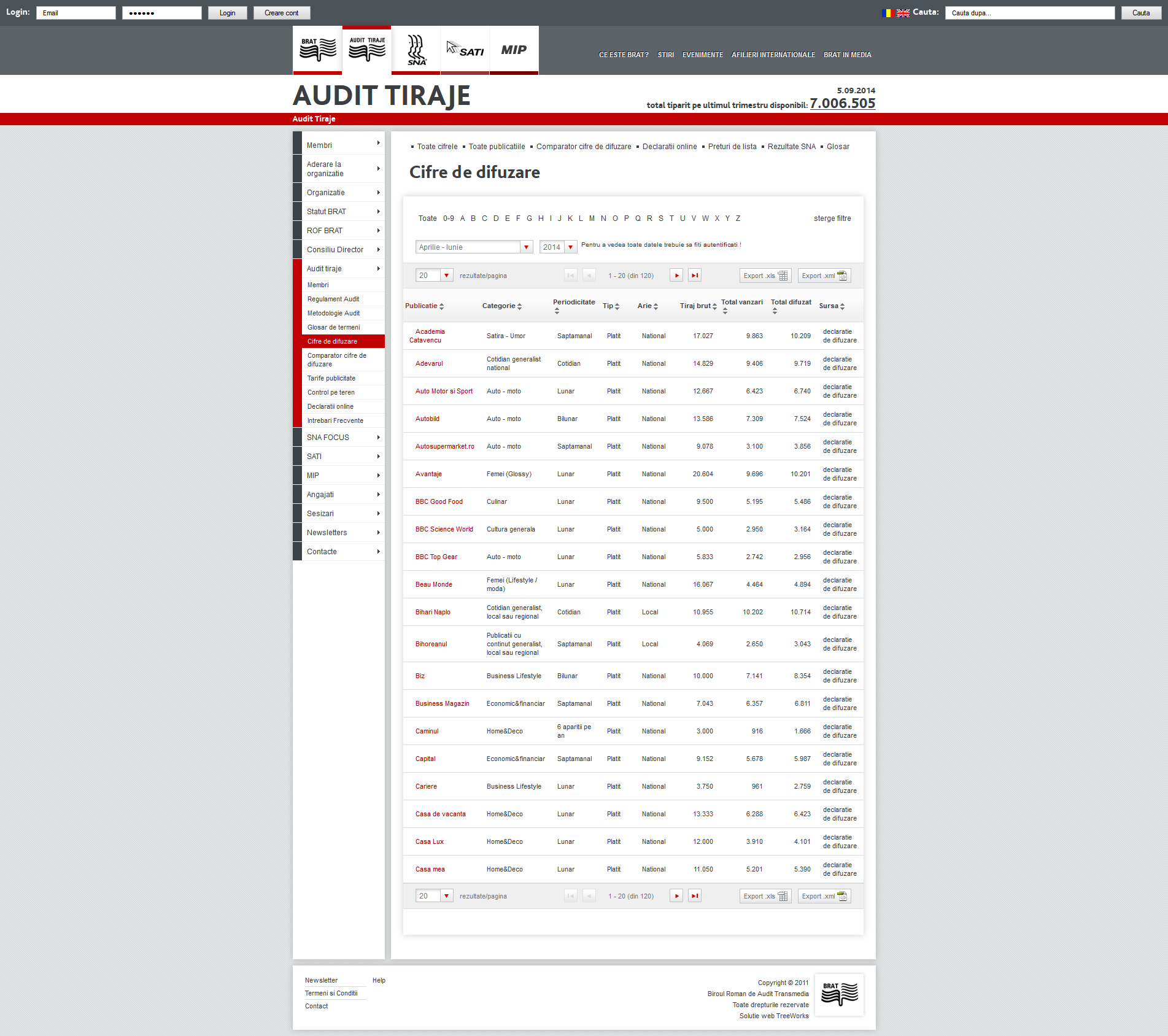
Task: Click the BRAT logo in footer
Action: (x=839, y=994)
